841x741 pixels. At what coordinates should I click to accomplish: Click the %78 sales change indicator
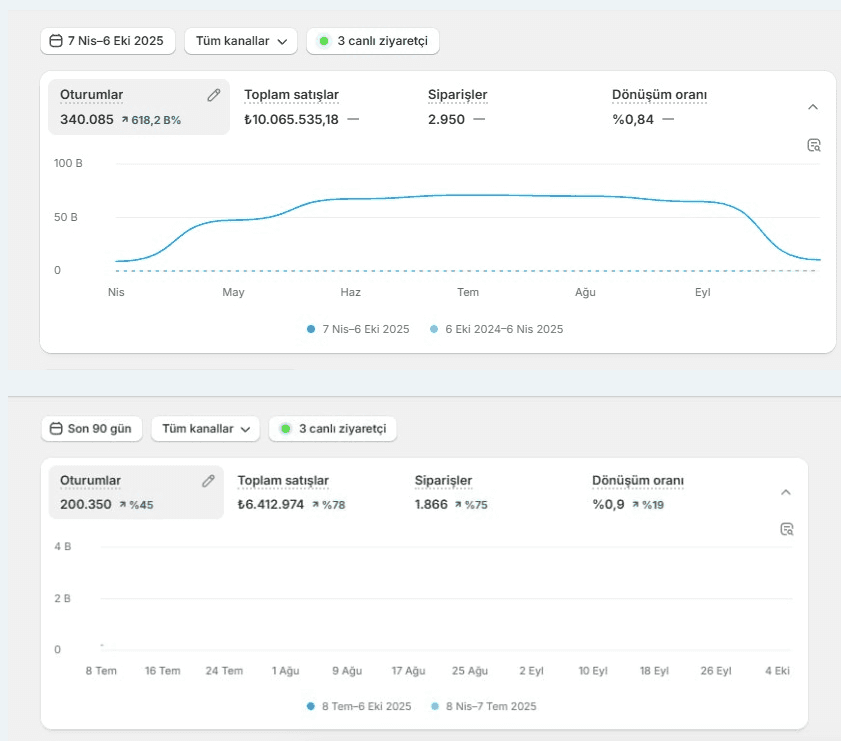(x=329, y=505)
